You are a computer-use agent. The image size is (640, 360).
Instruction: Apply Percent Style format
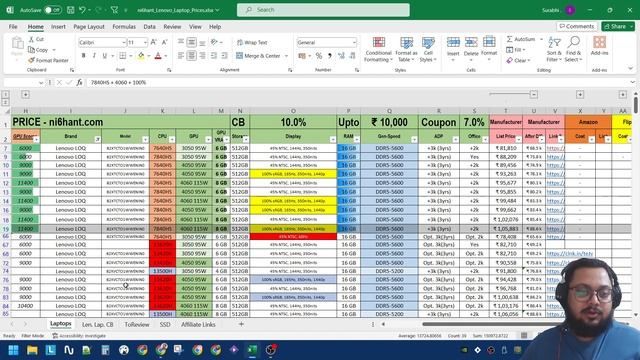(x=319, y=56)
